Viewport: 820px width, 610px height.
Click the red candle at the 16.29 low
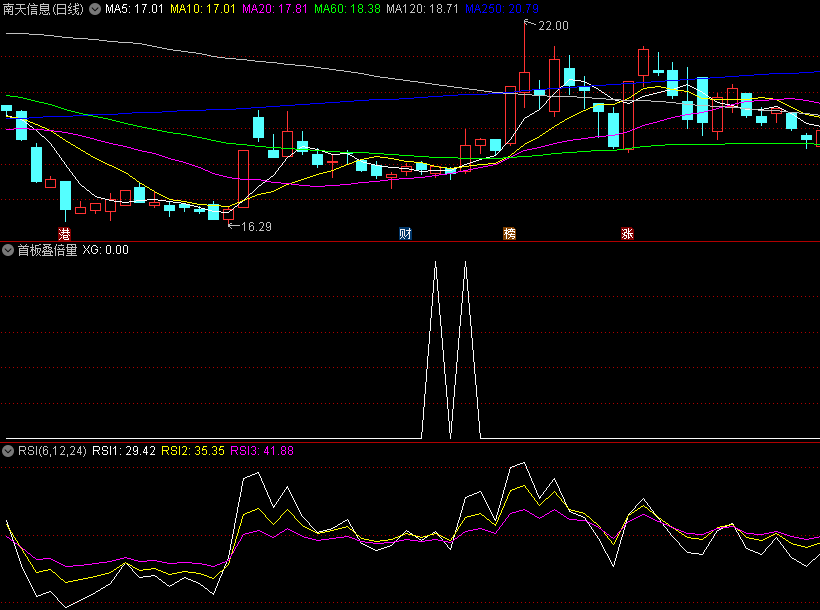229,213
